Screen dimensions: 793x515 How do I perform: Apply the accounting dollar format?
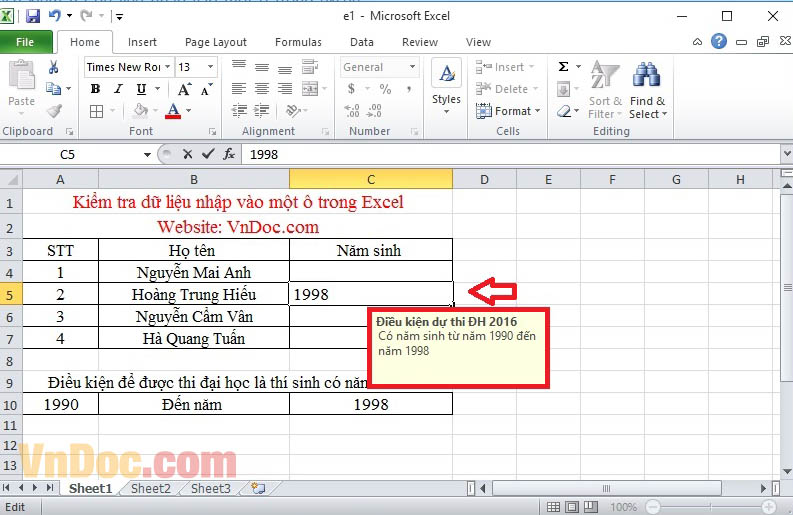[x=351, y=89]
